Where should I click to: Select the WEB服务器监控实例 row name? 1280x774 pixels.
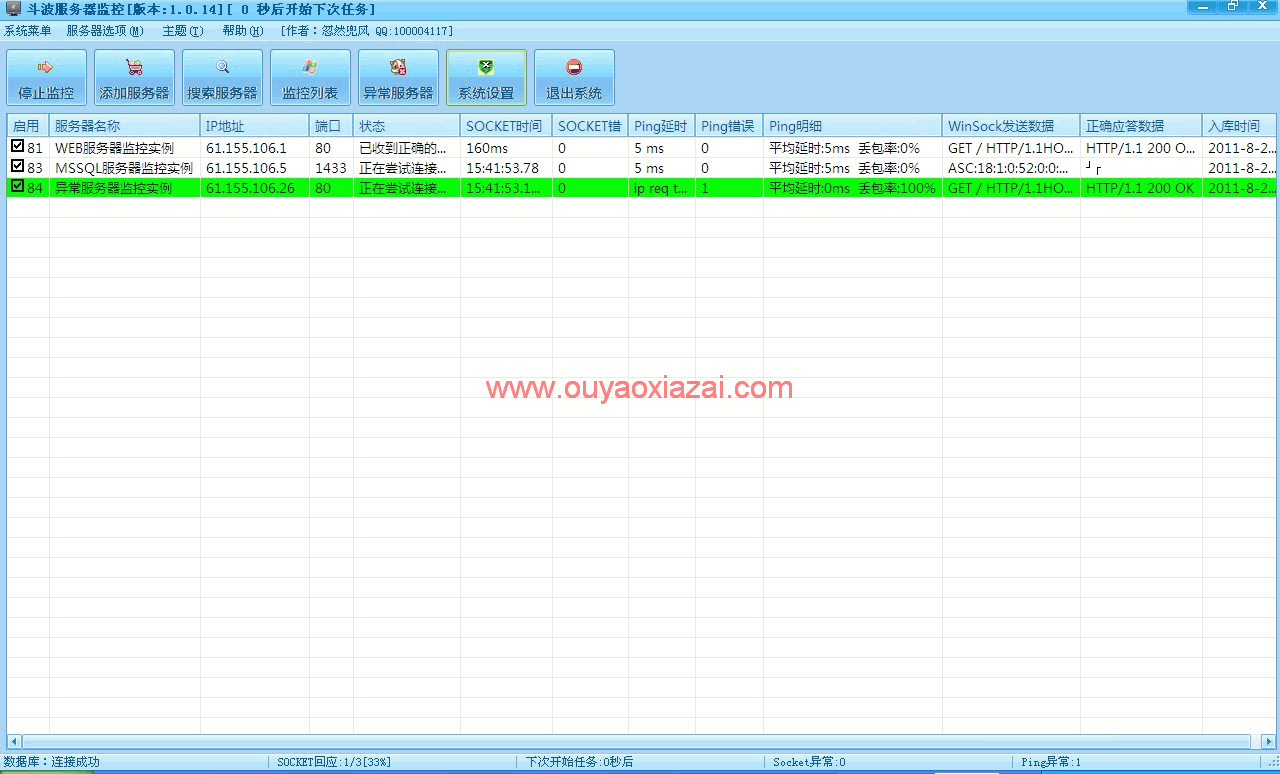(114, 148)
